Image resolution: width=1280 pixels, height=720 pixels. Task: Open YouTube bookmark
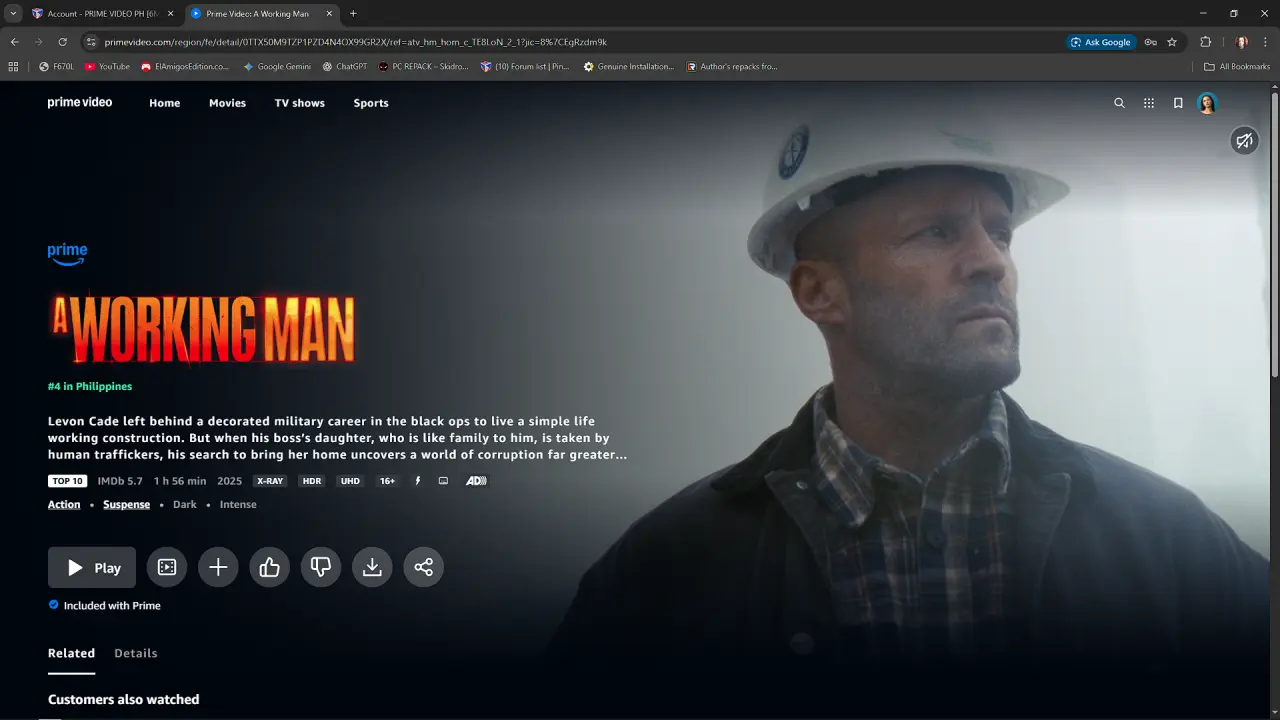coord(107,67)
